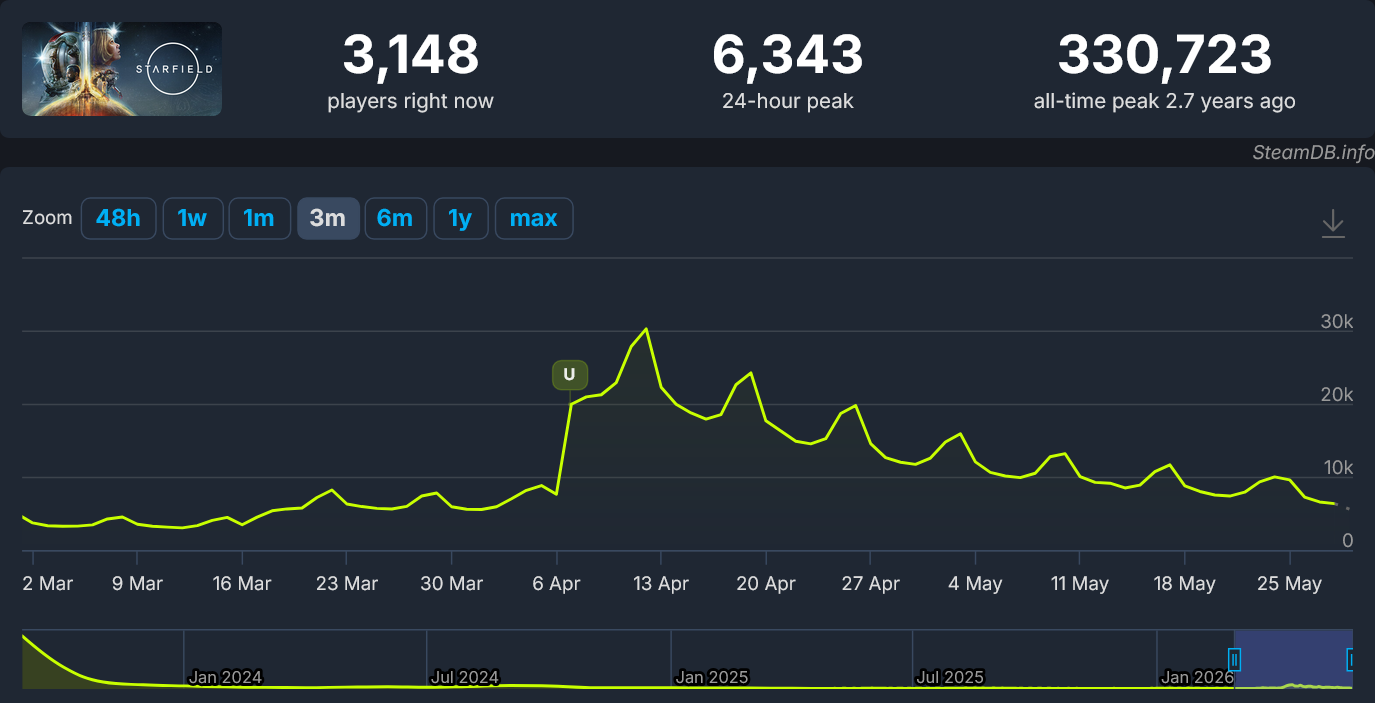Image resolution: width=1375 pixels, height=703 pixels.
Task: Open the chart download menu icon
Action: 1332,222
